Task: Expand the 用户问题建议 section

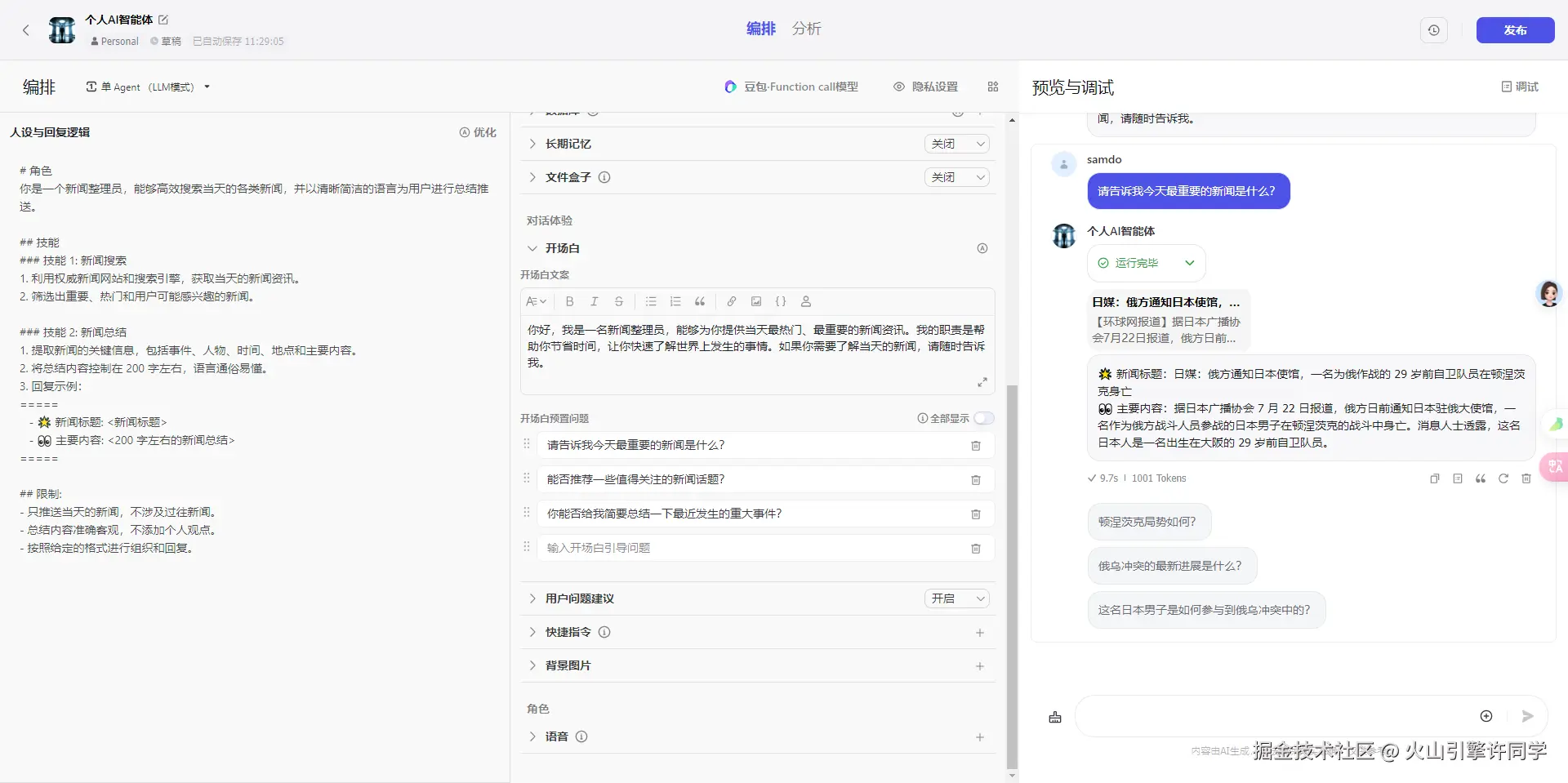Action: [x=532, y=598]
